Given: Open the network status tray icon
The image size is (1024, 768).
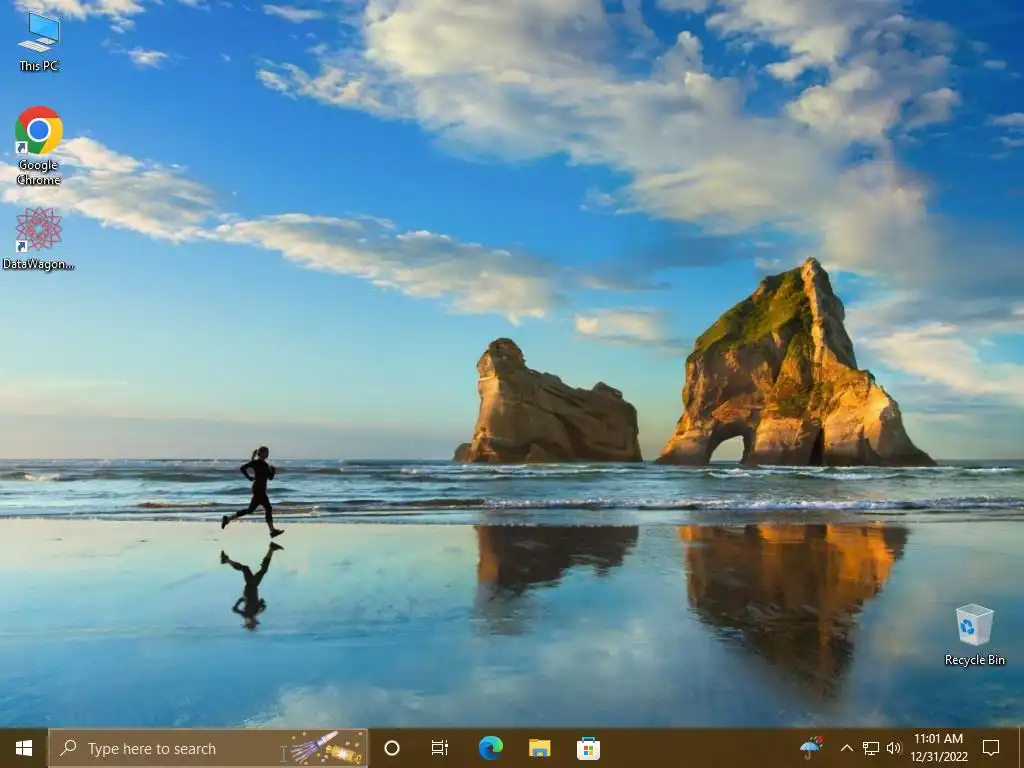Looking at the screenshot, I should point(871,748).
